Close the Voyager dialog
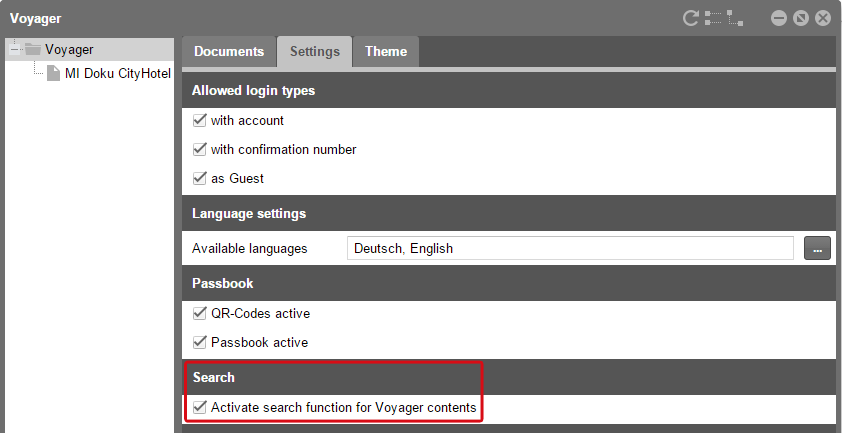This screenshot has height=433, width=842. click(x=823, y=18)
